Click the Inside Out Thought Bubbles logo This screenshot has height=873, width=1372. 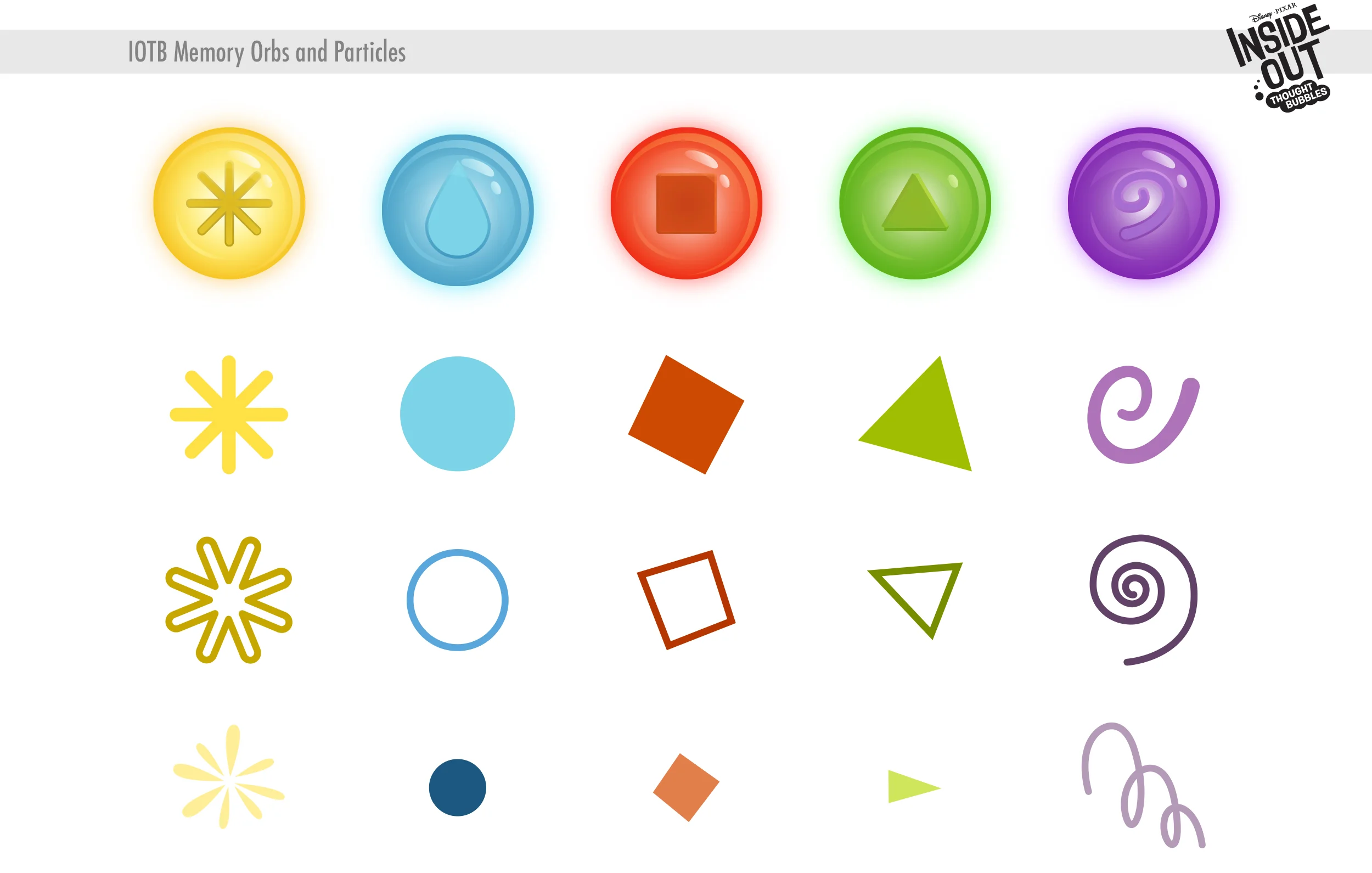click(x=1278, y=58)
